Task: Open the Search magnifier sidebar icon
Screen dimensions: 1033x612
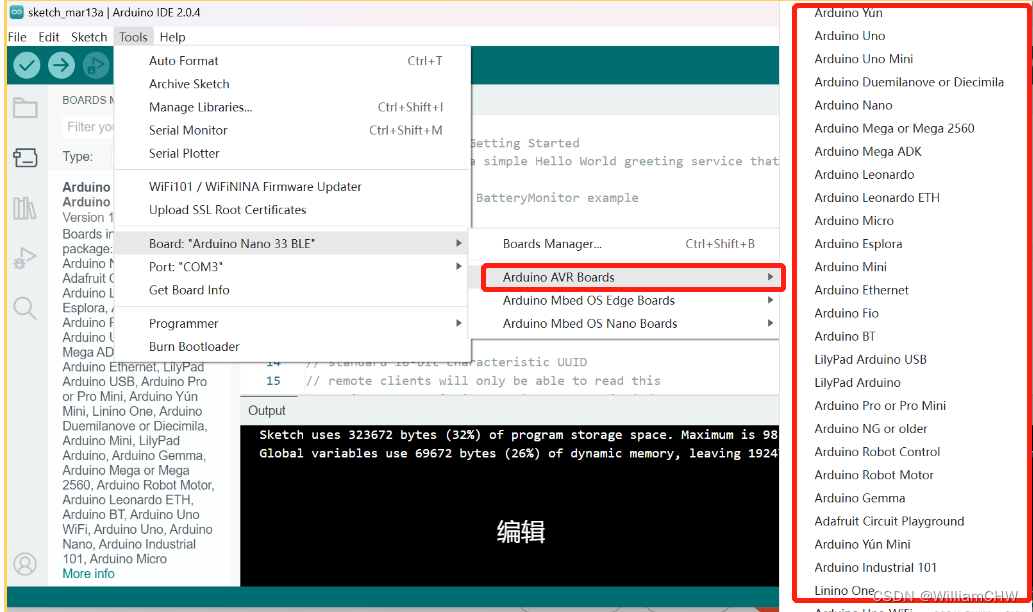Action: pos(25,308)
